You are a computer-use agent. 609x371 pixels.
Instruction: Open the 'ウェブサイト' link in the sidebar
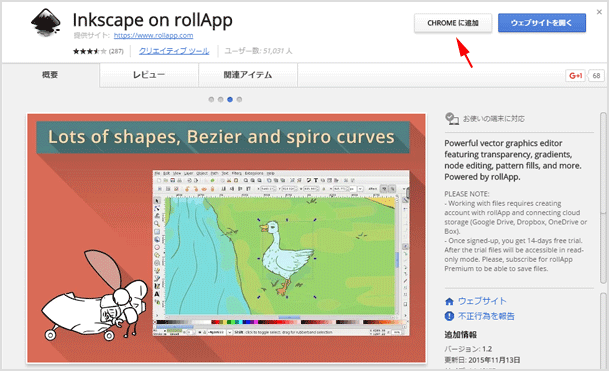coord(482,301)
